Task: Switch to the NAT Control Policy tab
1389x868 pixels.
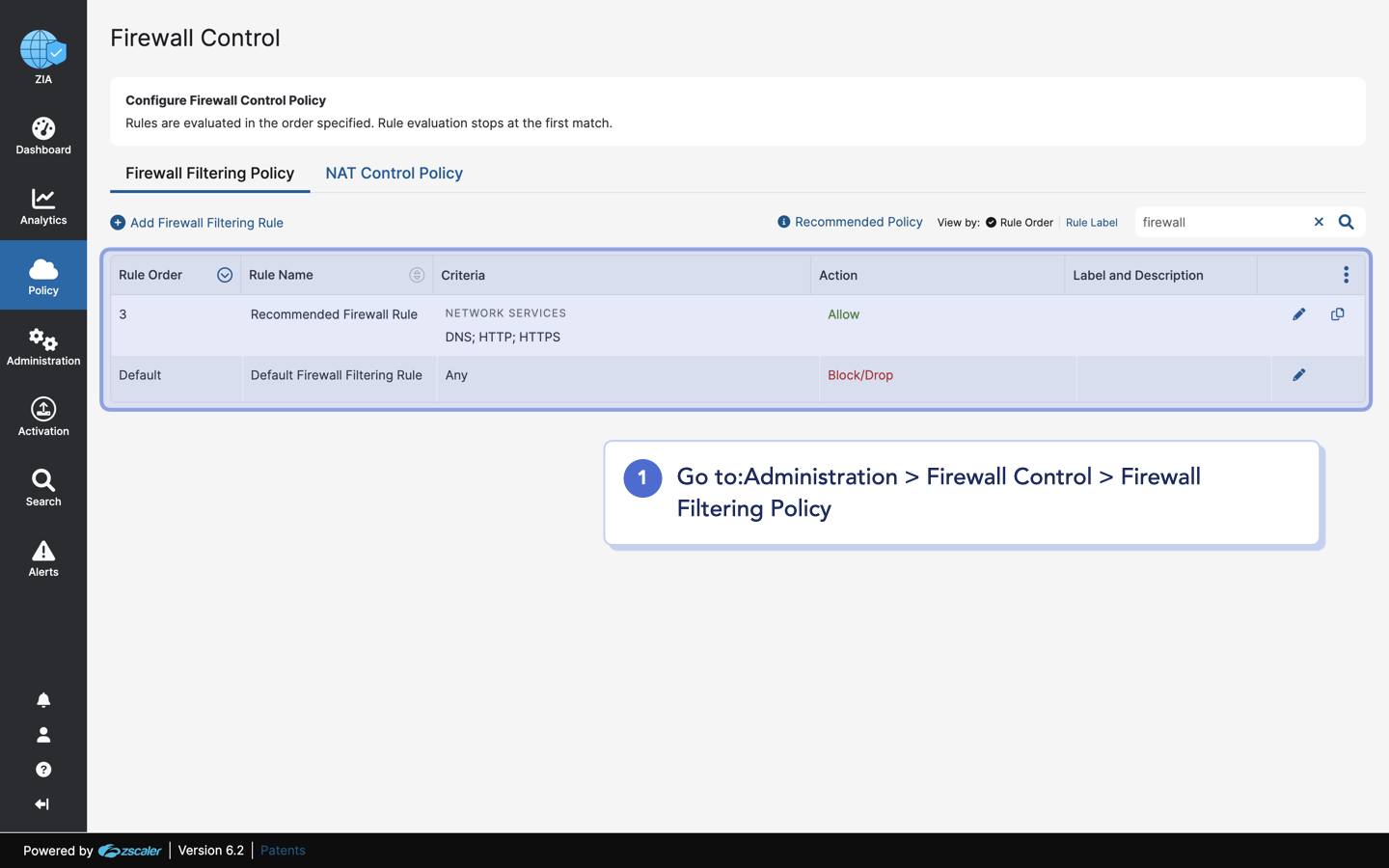Action: [x=394, y=173]
